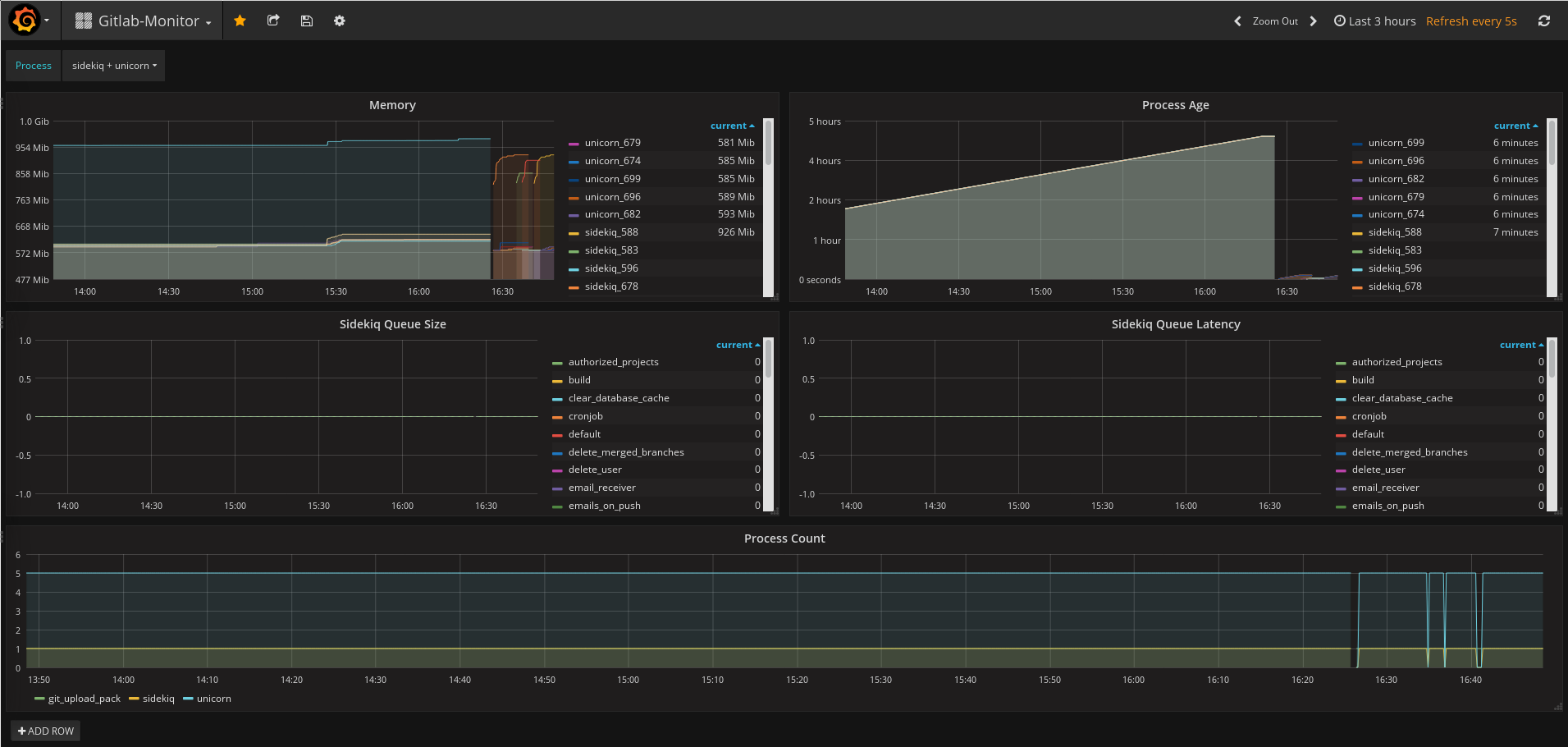
Task: Open the 'Last 3 hours' time picker
Action: (x=1375, y=21)
